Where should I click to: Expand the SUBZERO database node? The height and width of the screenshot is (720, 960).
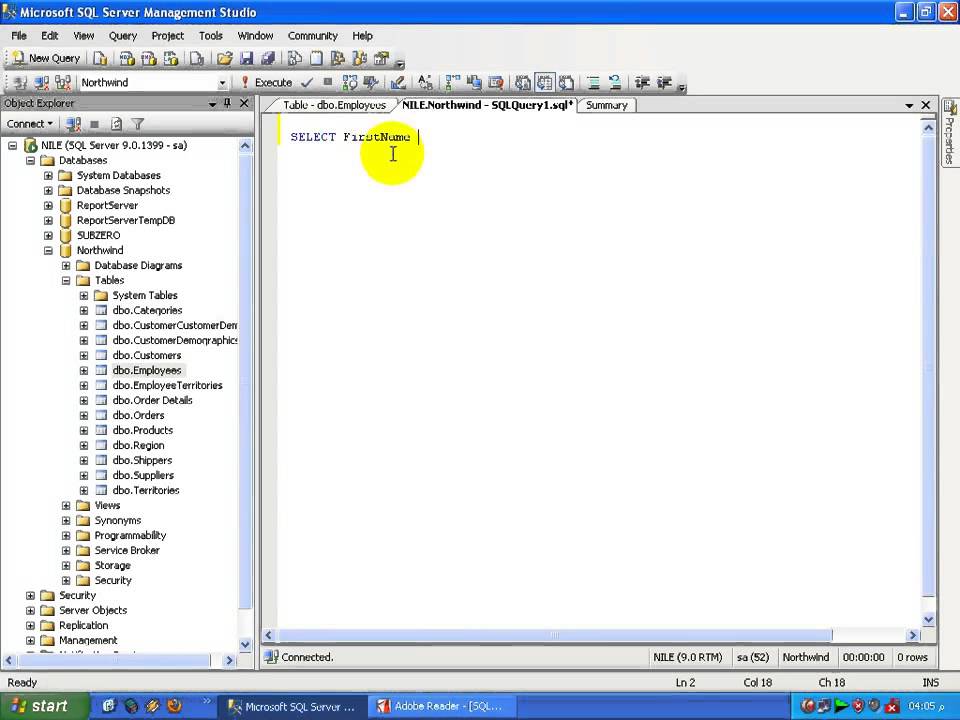(48, 236)
